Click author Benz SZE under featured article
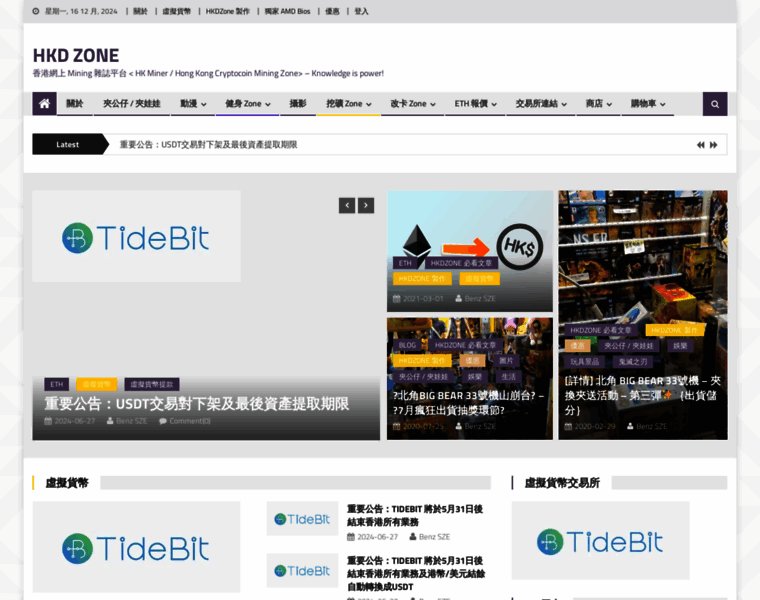The height and width of the screenshot is (600, 760). click(131, 421)
